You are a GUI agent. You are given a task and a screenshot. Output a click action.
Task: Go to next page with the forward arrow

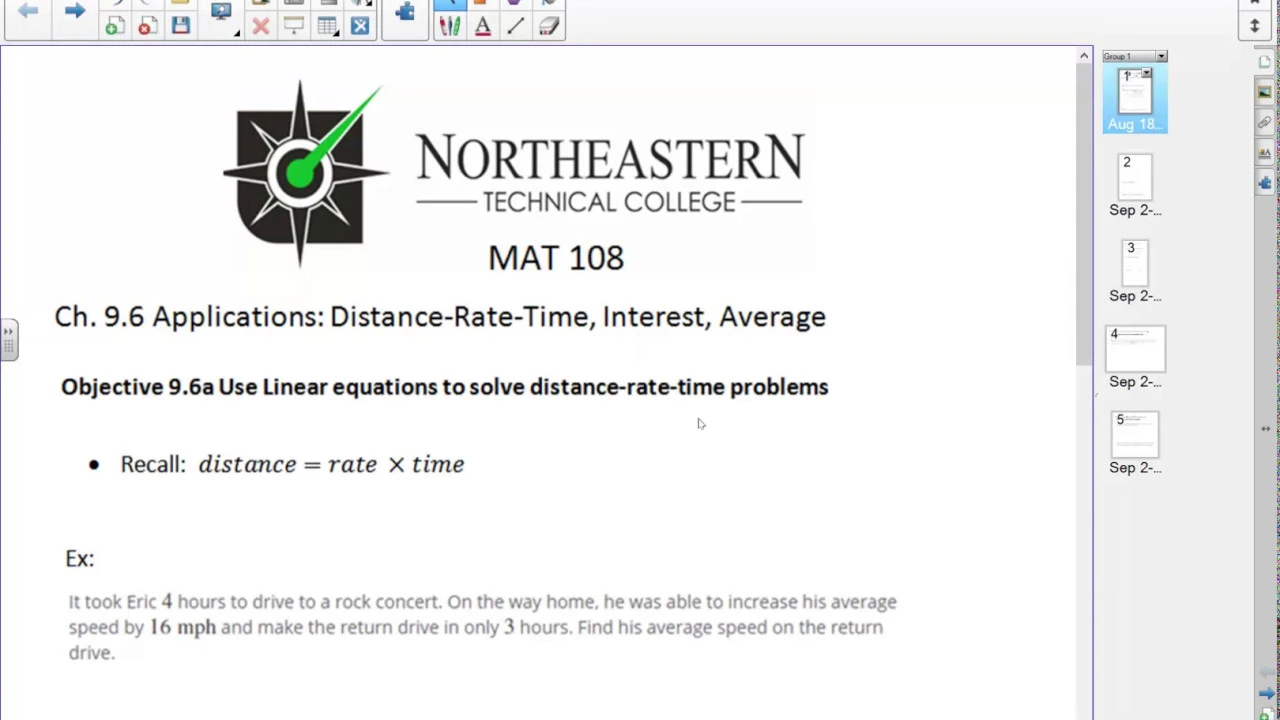(74, 10)
